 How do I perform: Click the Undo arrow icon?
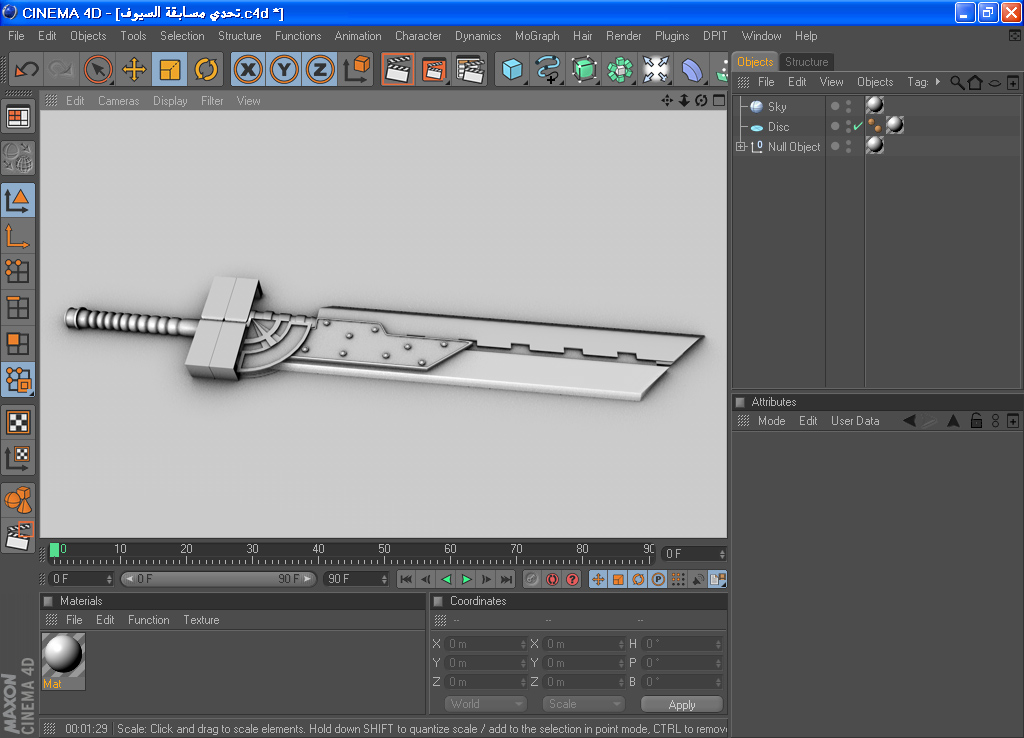pyautogui.click(x=26, y=69)
